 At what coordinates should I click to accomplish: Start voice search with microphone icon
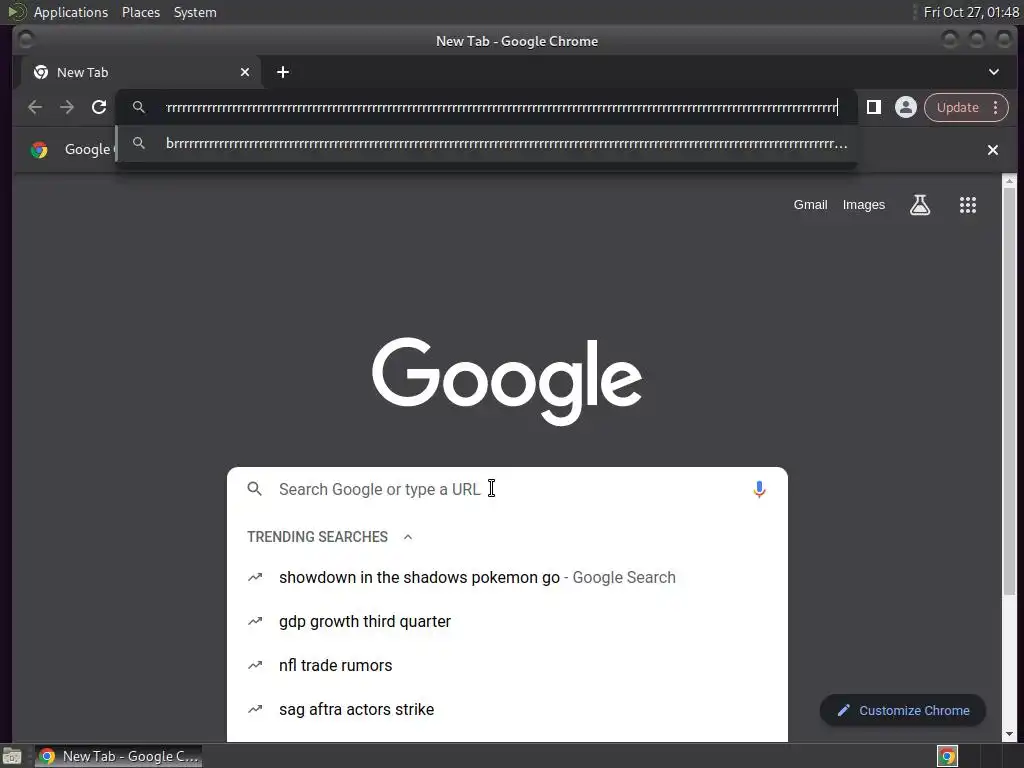pyautogui.click(x=759, y=489)
